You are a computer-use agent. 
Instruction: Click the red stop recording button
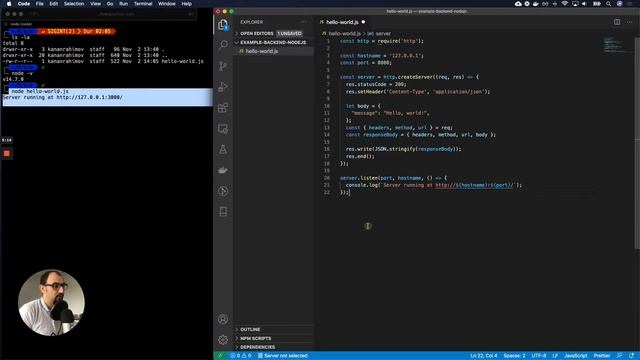[7, 153]
